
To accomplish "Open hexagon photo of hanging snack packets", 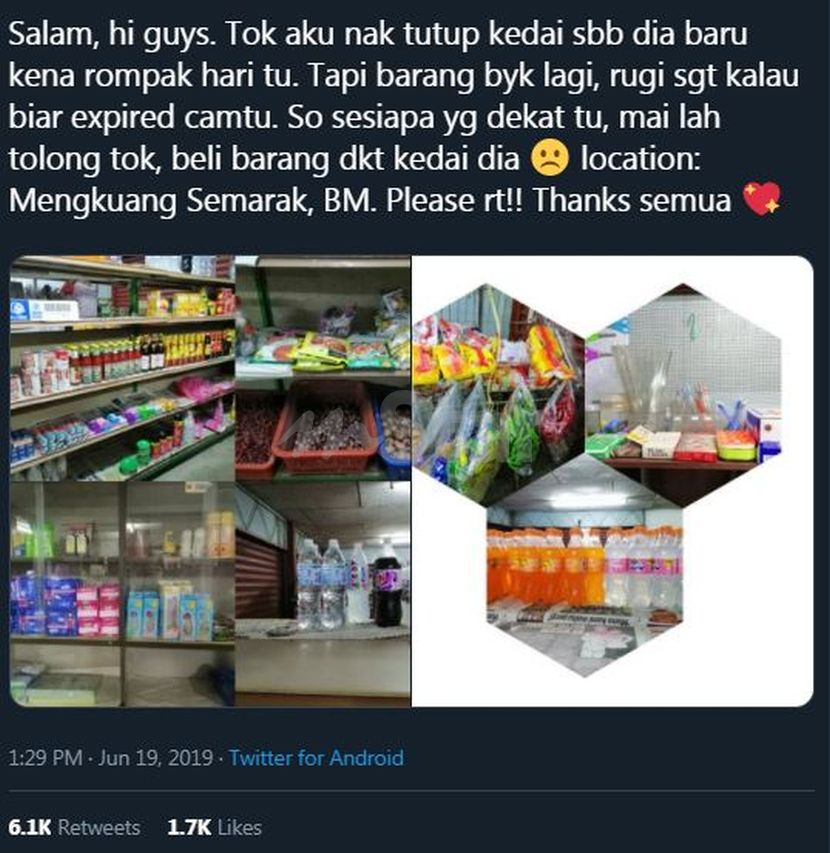I will (x=499, y=394).
